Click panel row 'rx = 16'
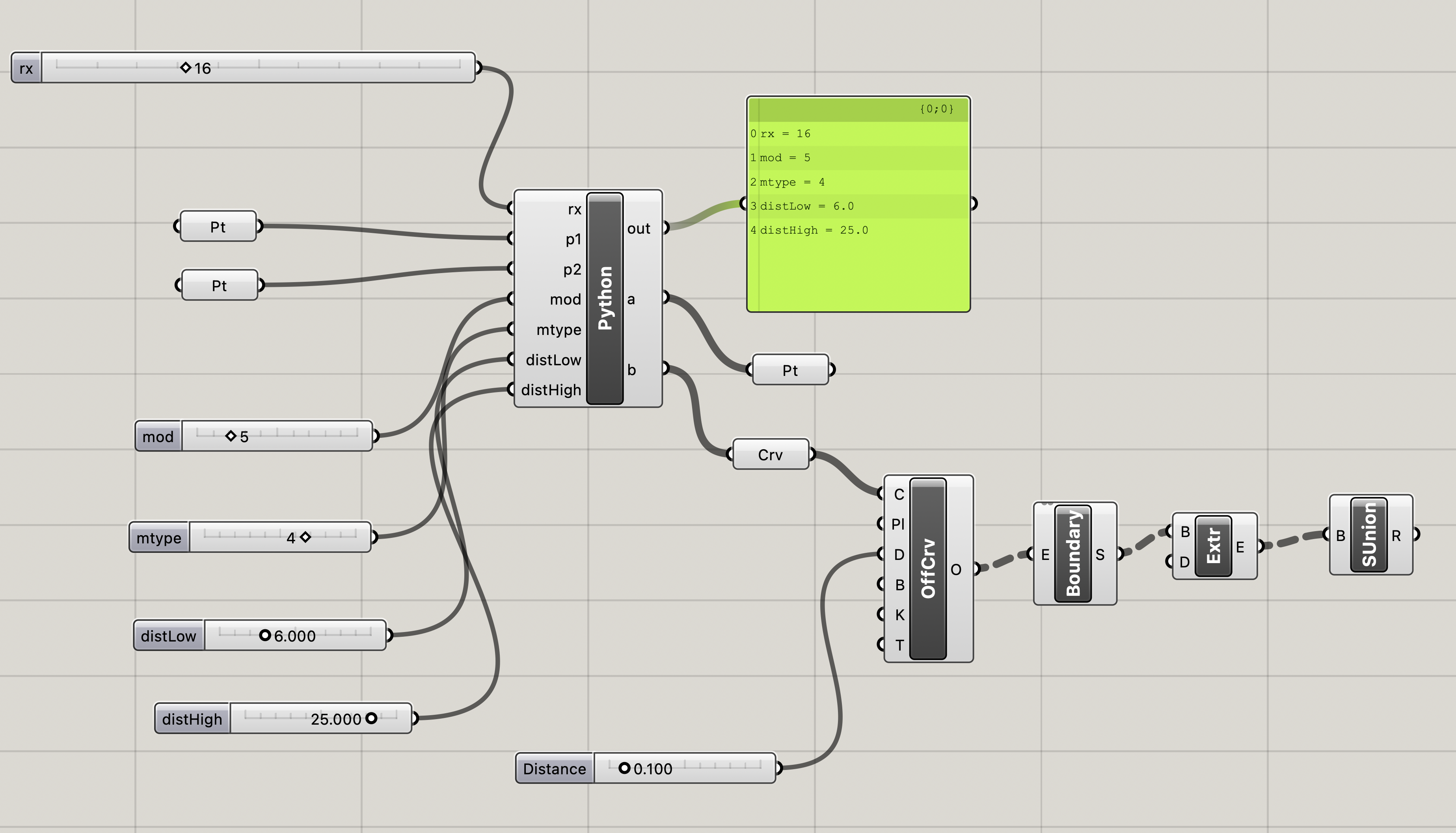Image resolution: width=1456 pixels, height=833 pixels. point(858,133)
